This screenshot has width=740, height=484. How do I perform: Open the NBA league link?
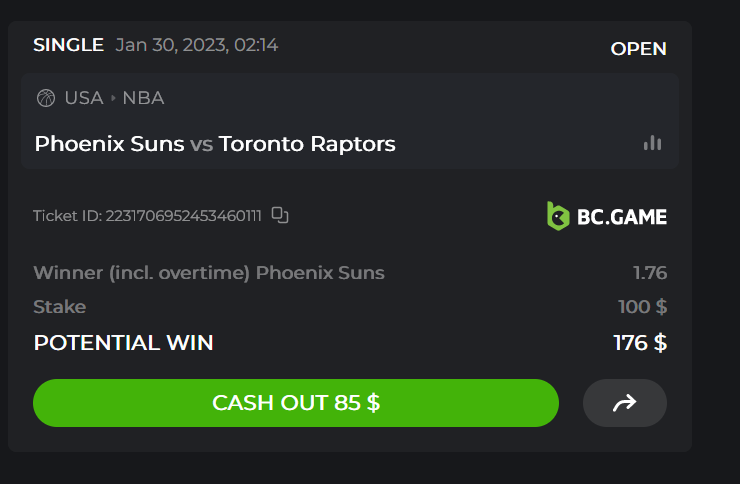(143, 98)
